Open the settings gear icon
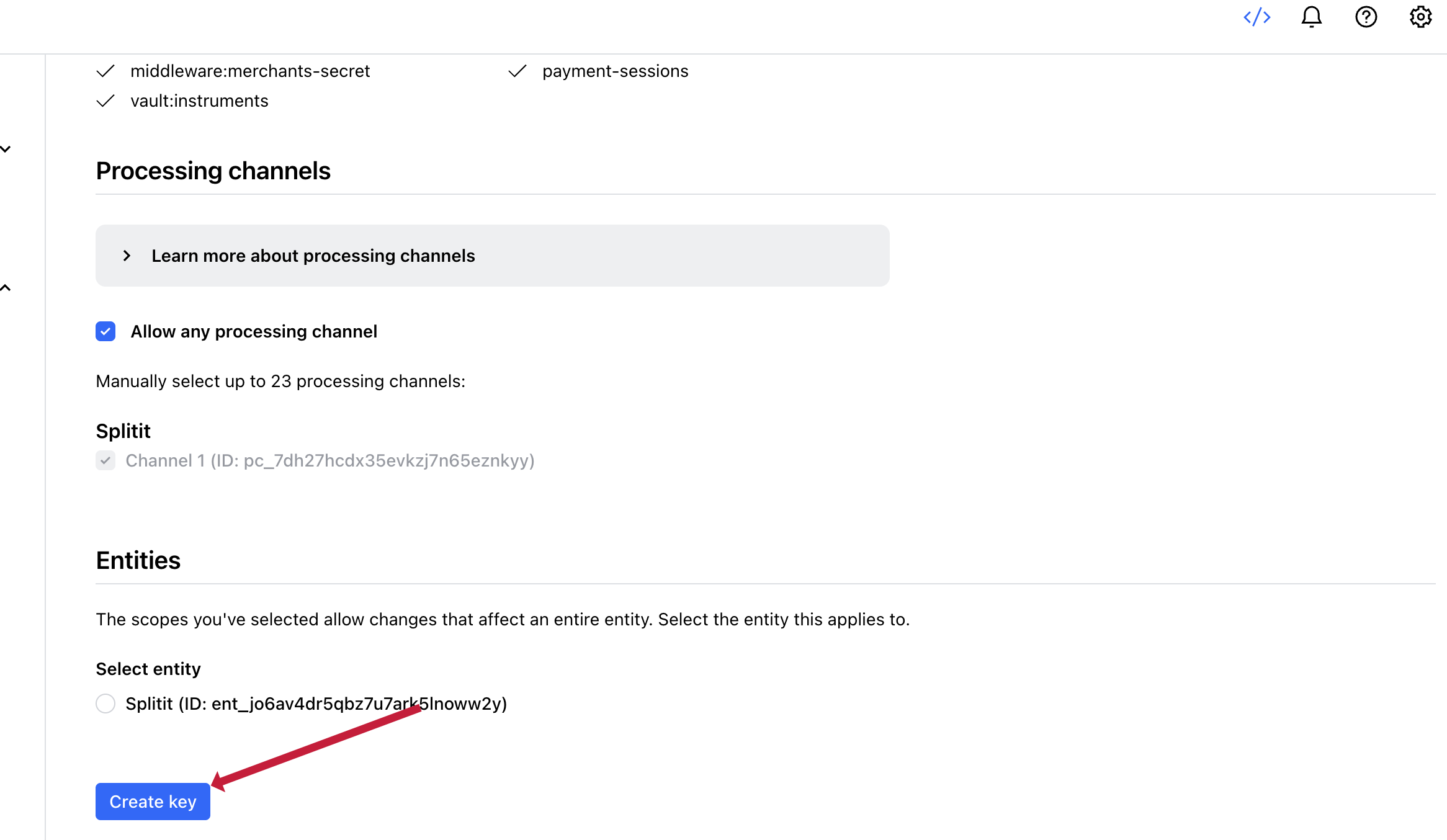This screenshot has height=840, width=1447. [x=1420, y=17]
